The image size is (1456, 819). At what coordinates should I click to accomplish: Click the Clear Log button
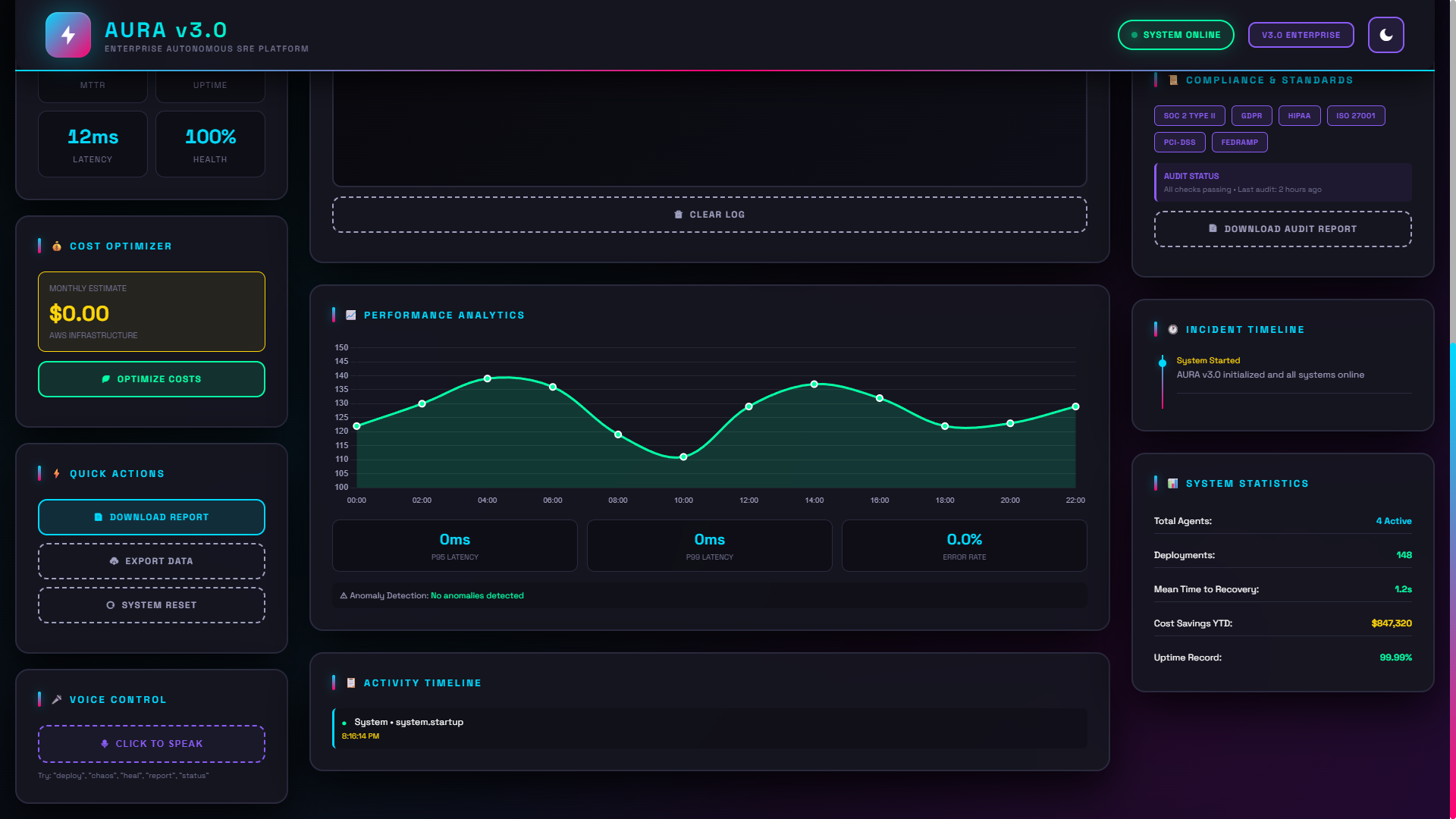[x=709, y=215]
